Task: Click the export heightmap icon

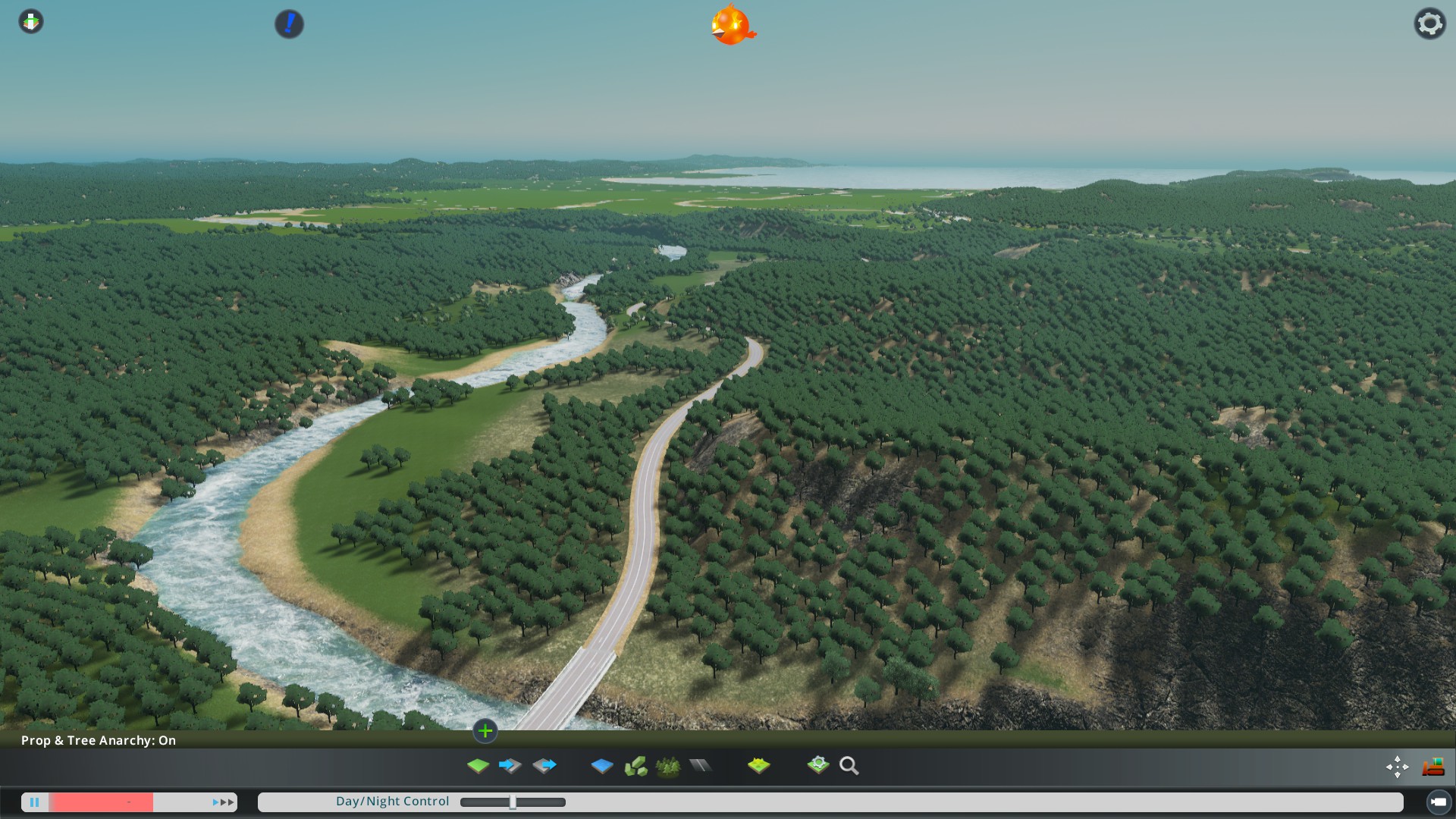Action: point(544,766)
